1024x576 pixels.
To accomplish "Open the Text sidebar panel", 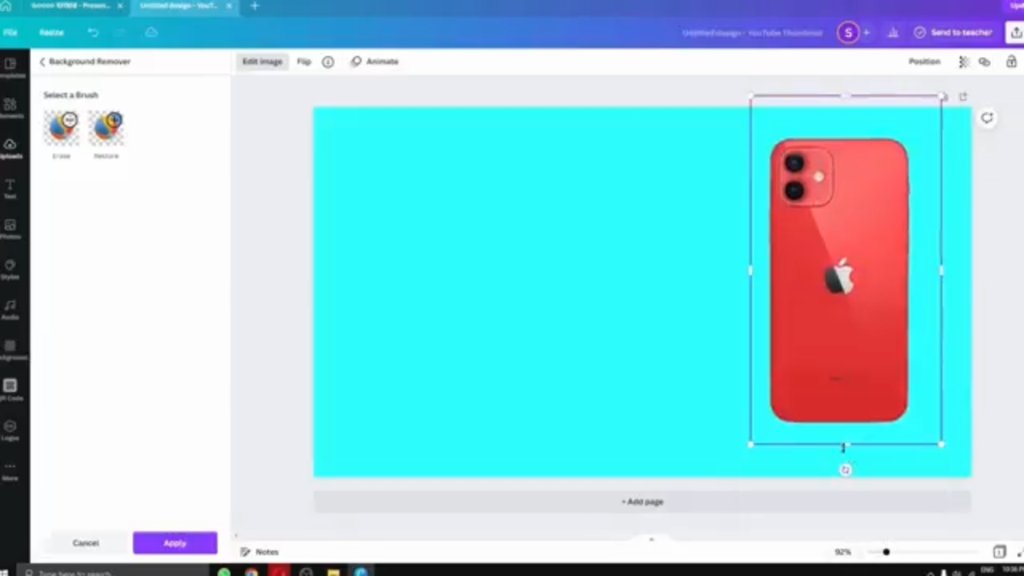I will (10, 189).
